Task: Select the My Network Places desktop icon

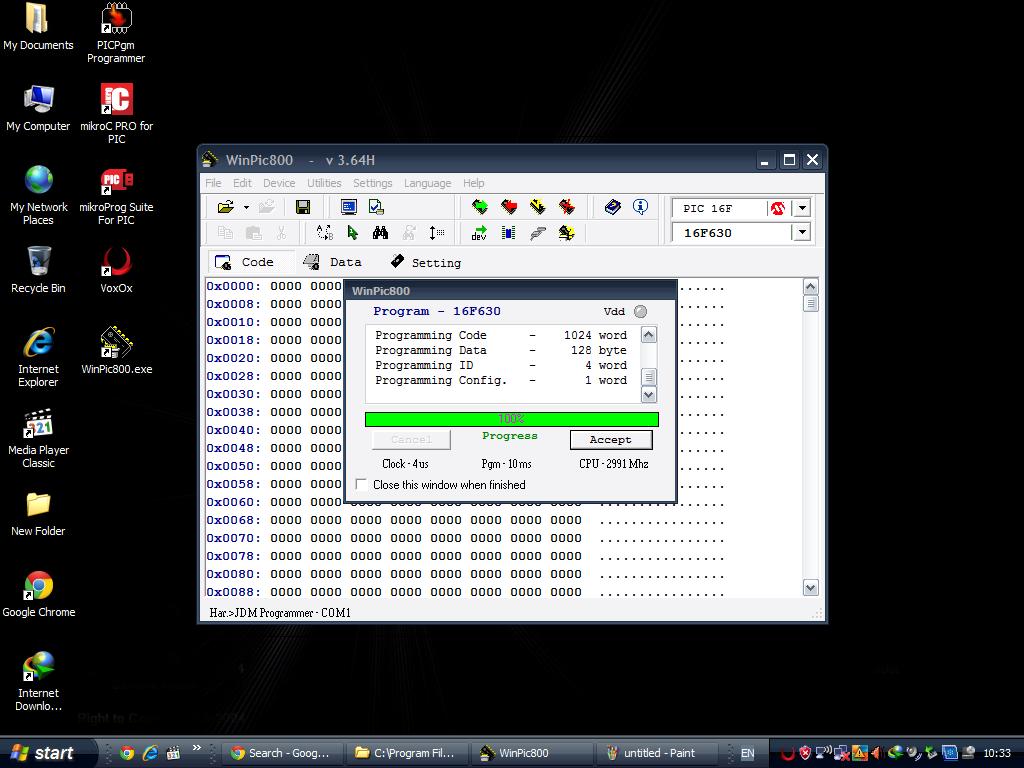Action: pos(39,195)
